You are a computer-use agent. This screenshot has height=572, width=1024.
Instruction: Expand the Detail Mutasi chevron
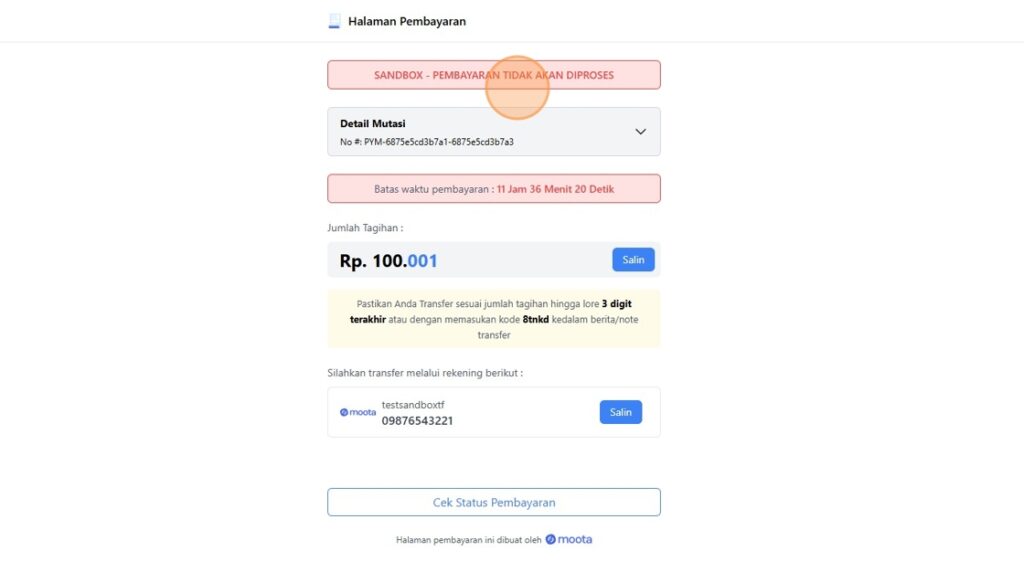pyautogui.click(x=641, y=132)
